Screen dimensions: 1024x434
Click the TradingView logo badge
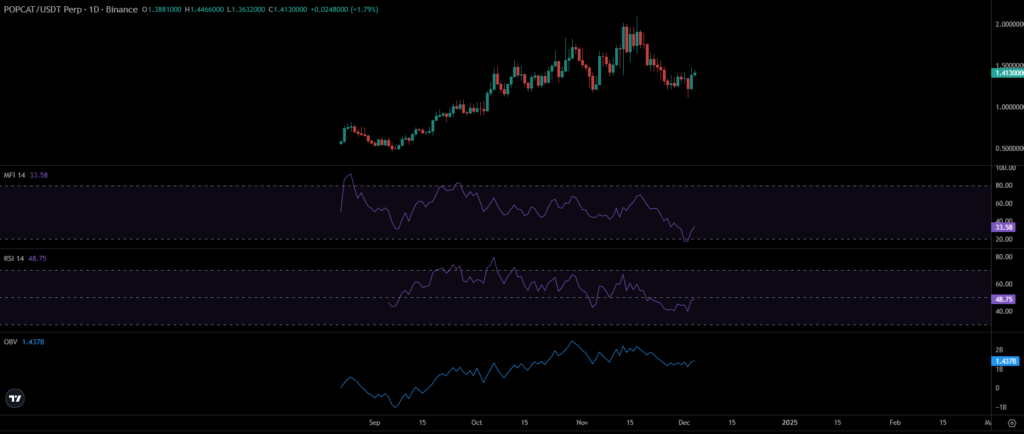pyautogui.click(x=15, y=398)
